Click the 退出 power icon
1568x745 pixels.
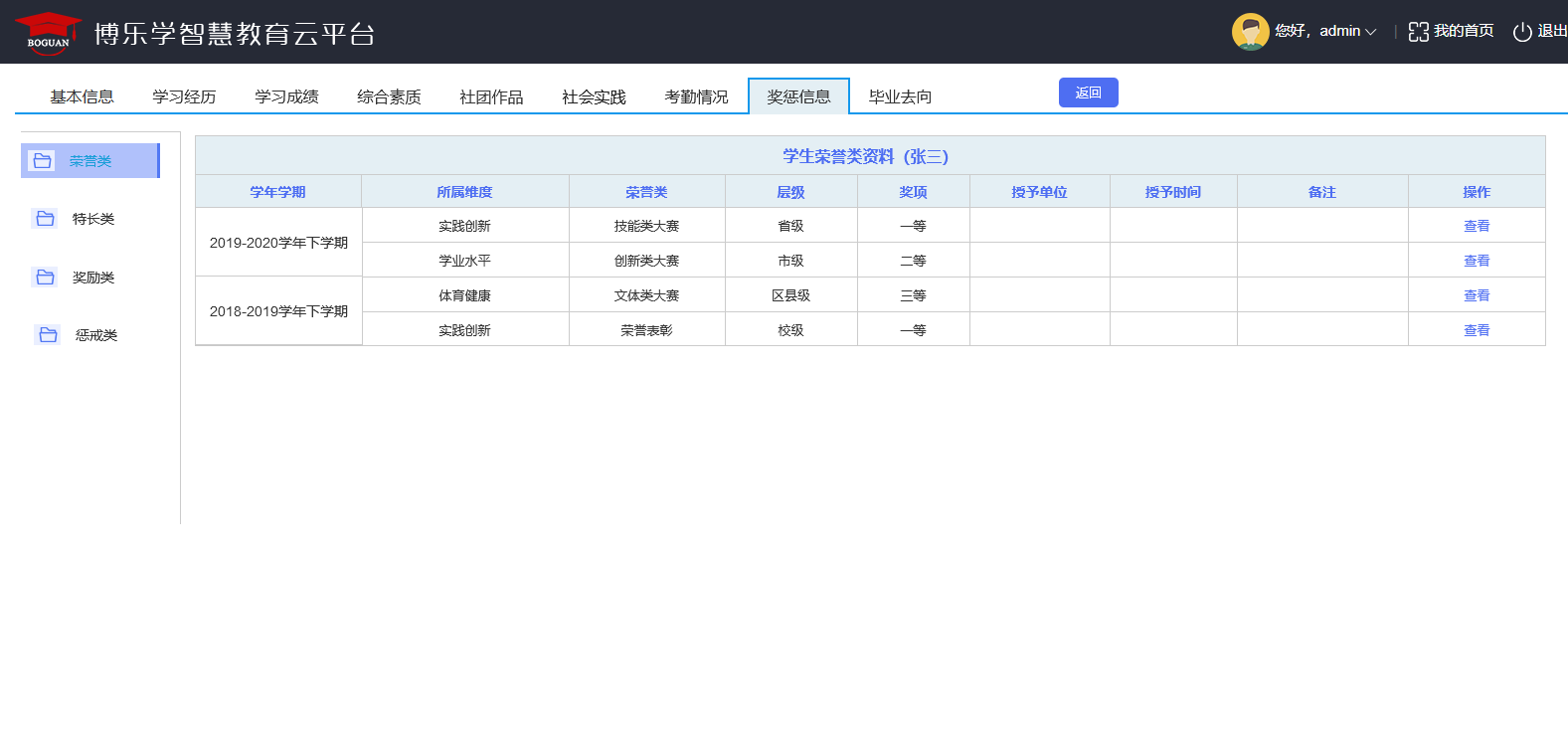[x=1522, y=32]
